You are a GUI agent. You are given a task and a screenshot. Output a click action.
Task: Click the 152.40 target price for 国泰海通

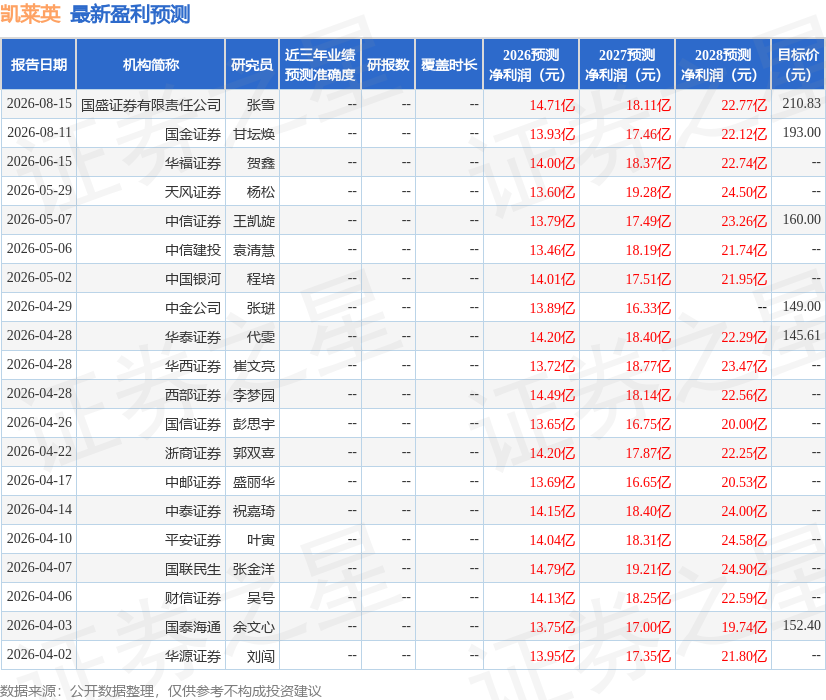tap(801, 625)
